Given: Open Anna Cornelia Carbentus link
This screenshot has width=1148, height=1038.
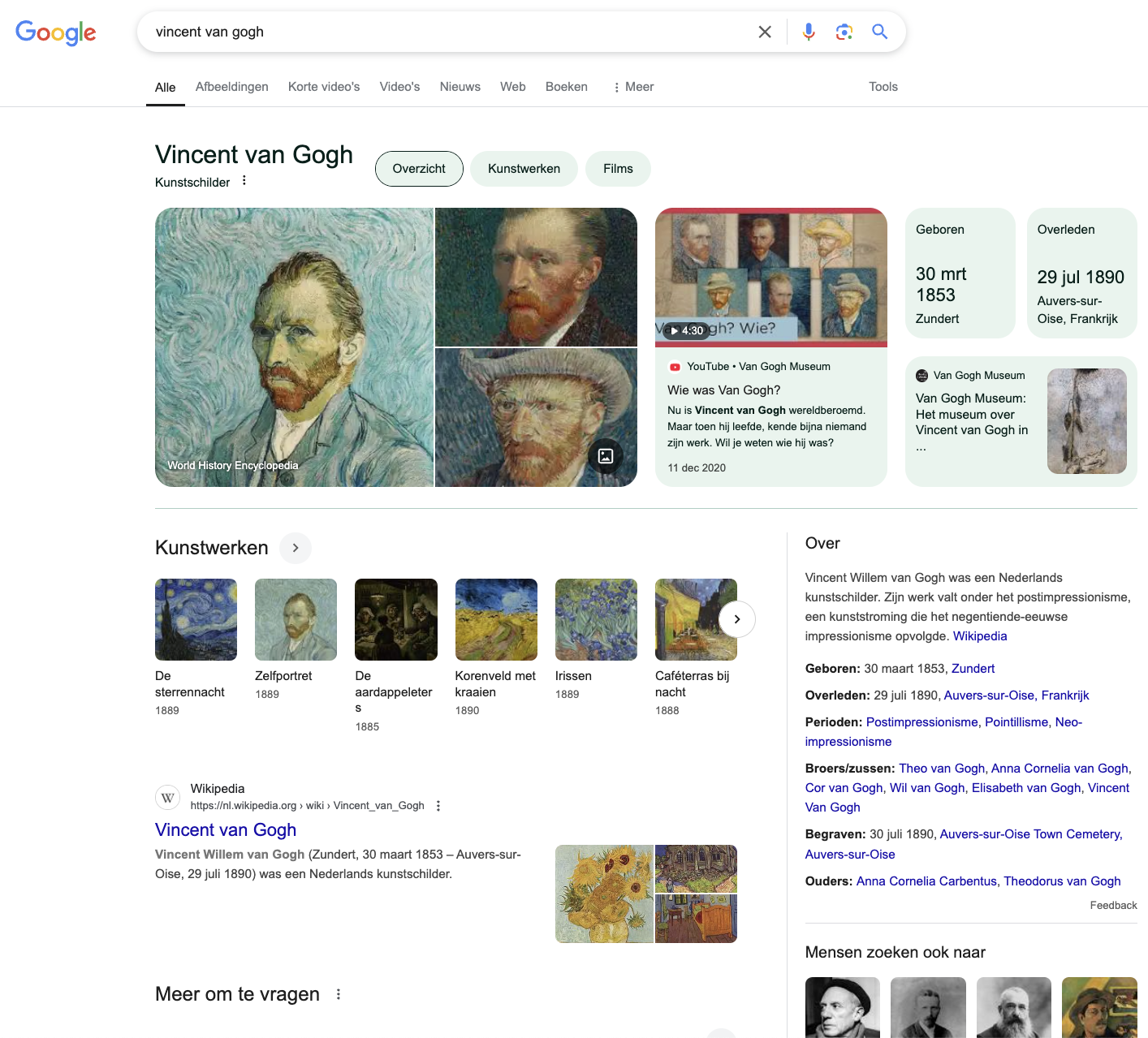Looking at the screenshot, I should [926, 881].
